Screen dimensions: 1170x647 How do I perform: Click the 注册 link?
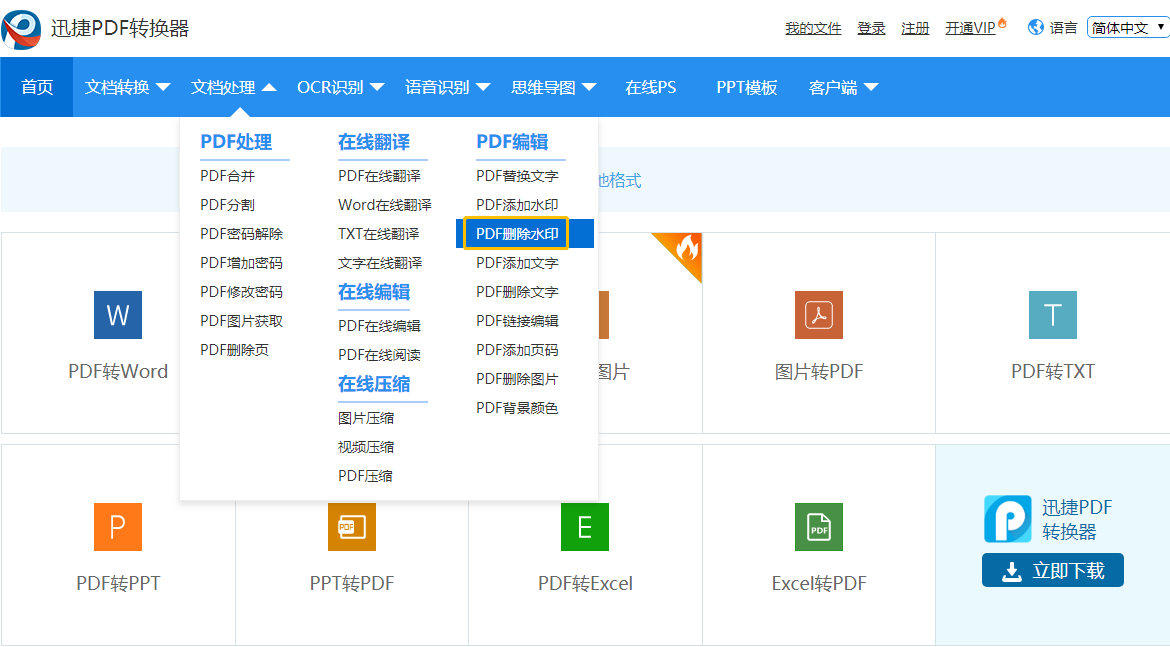[916, 28]
